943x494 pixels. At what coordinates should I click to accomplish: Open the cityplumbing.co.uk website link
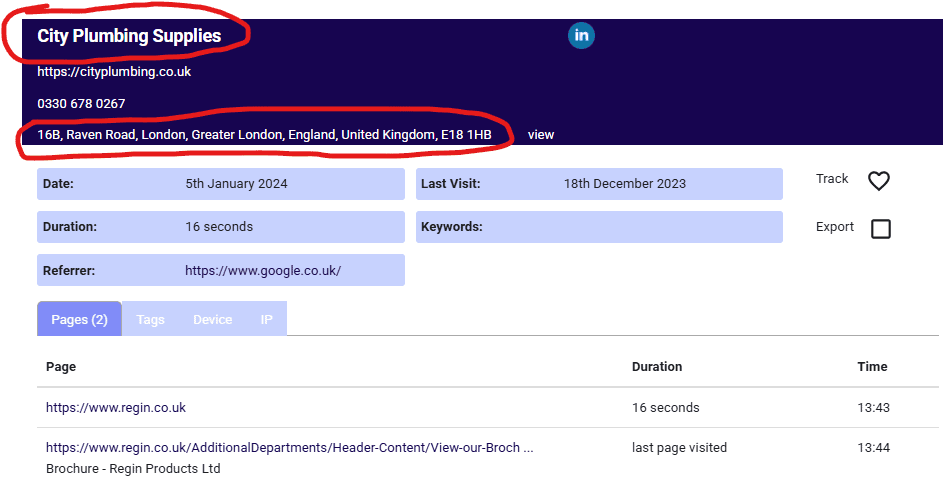click(x=114, y=72)
